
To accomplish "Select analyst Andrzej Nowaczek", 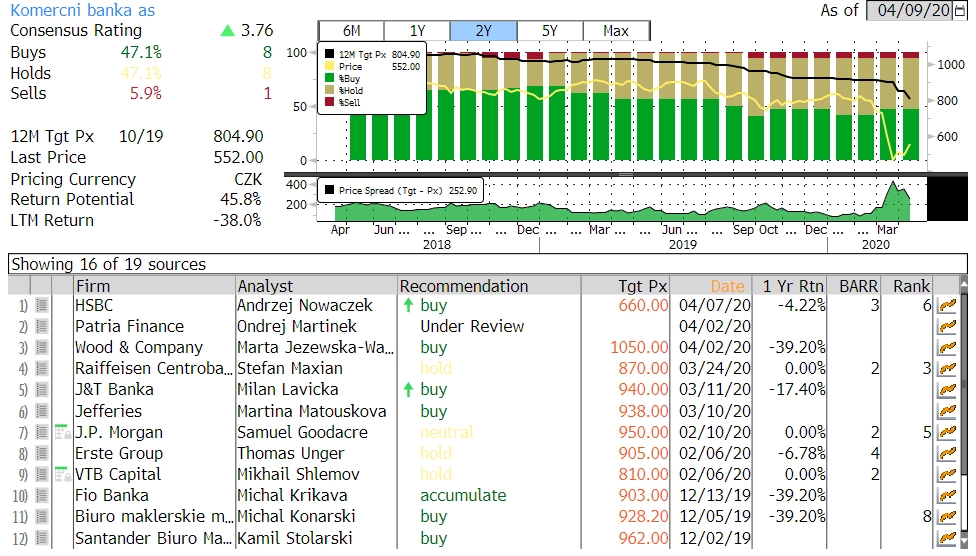I will click(304, 305).
